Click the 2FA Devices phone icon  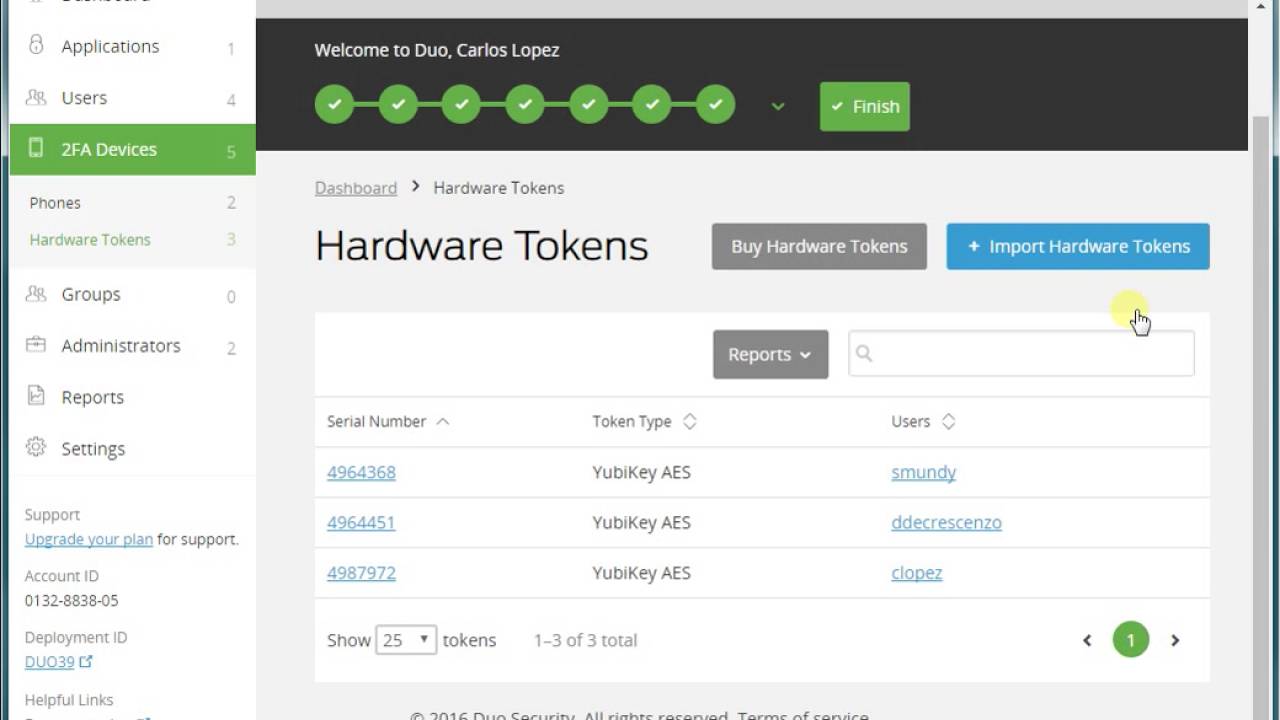pyautogui.click(x=36, y=149)
